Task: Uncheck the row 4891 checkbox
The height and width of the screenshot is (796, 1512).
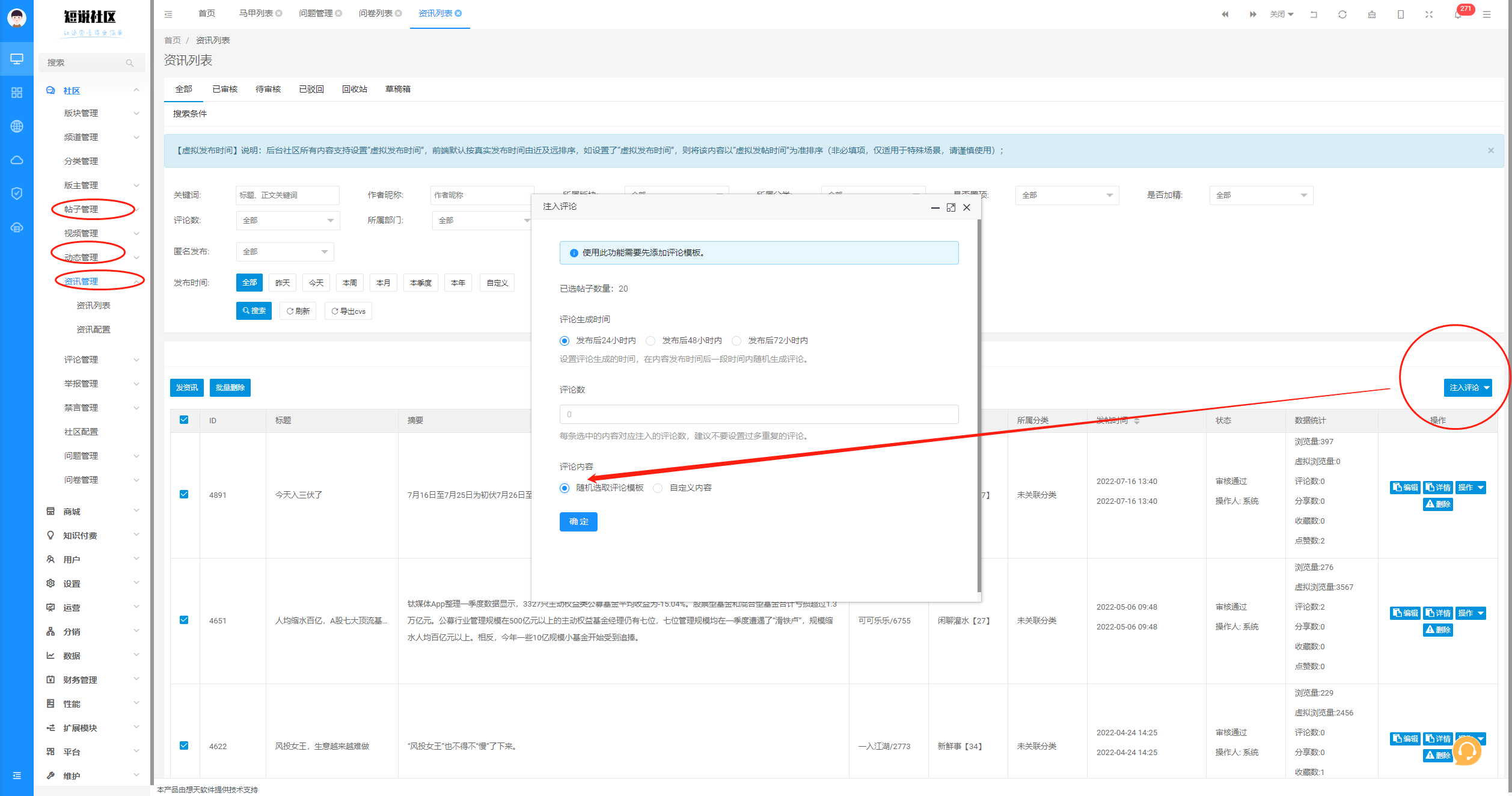Action: pos(184,494)
